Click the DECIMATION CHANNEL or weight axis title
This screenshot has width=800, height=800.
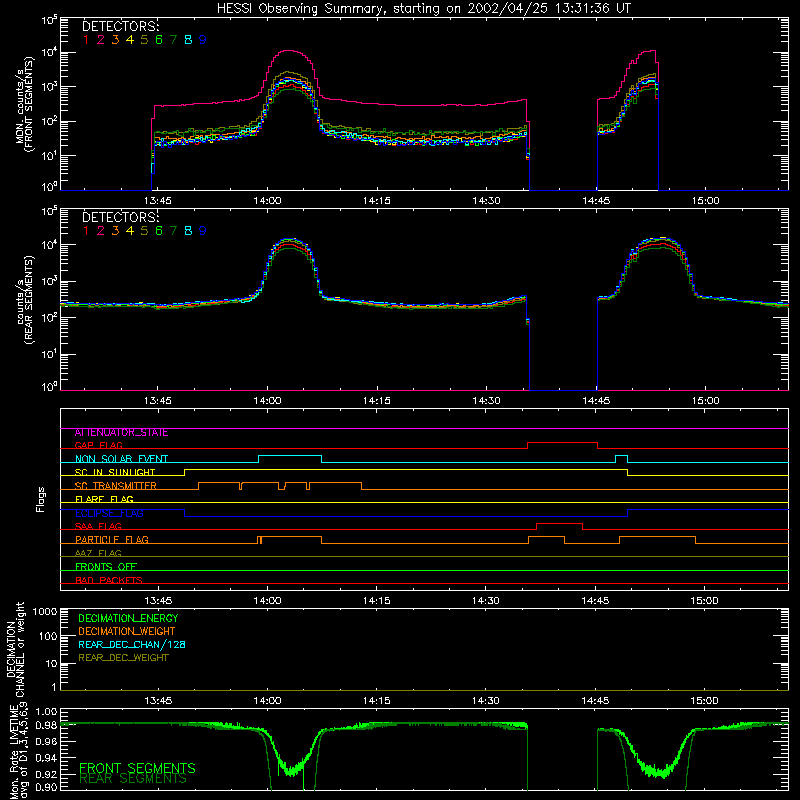[15, 649]
